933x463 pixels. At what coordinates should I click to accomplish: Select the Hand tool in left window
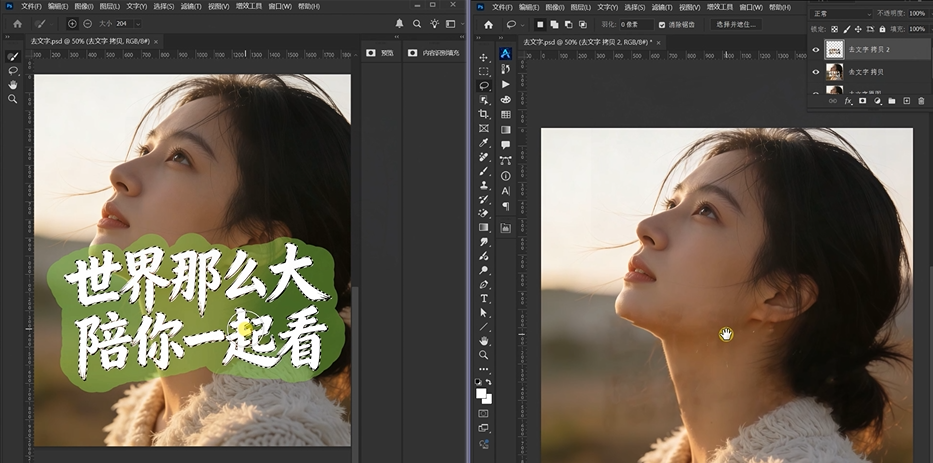pyautogui.click(x=12, y=85)
